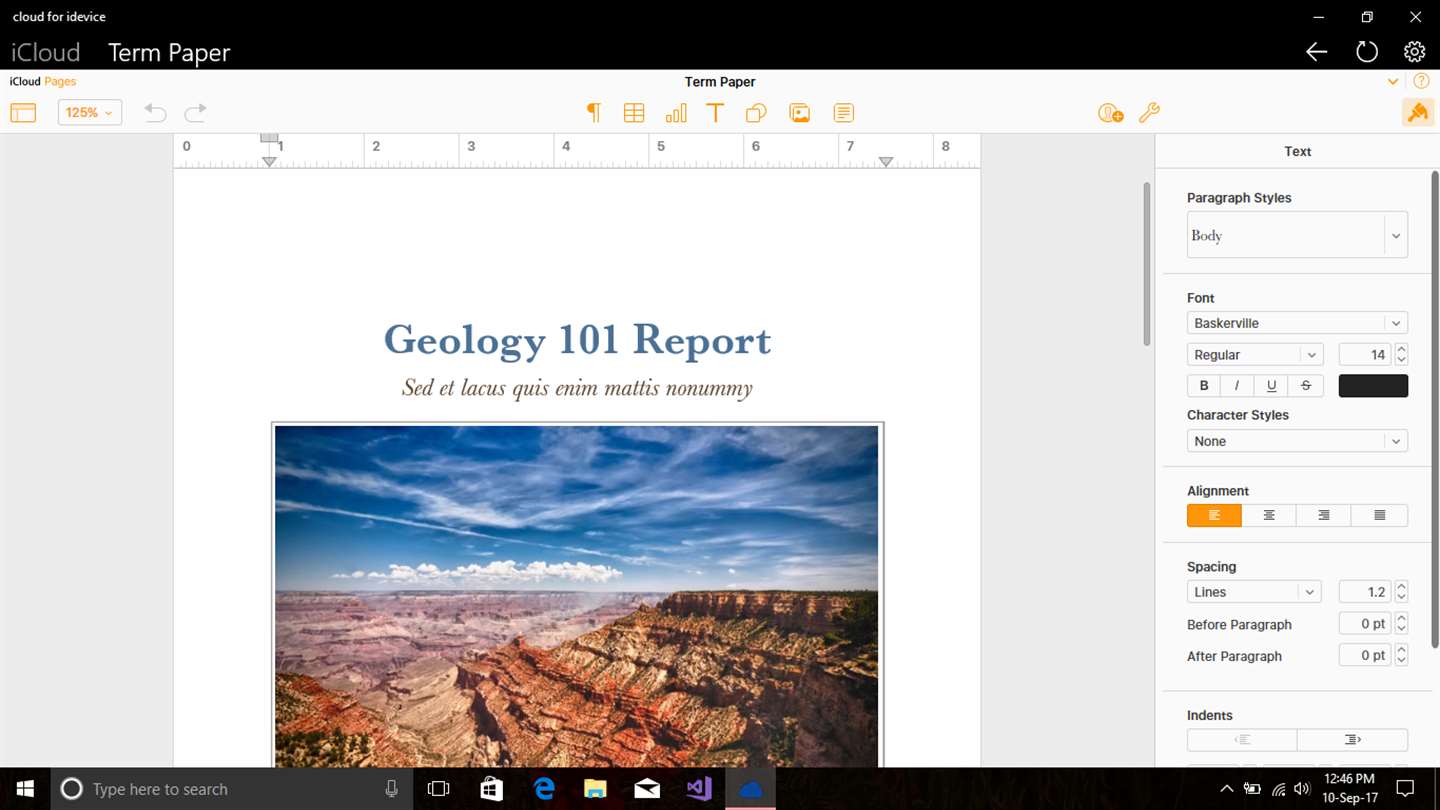The image size is (1440, 810).
Task: Click the black text color swatch
Action: [x=1373, y=386]
